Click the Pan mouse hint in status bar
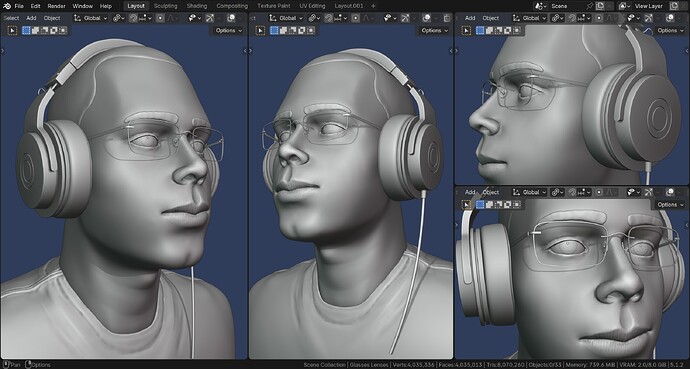690x369 pixels. tap(11, 365)
